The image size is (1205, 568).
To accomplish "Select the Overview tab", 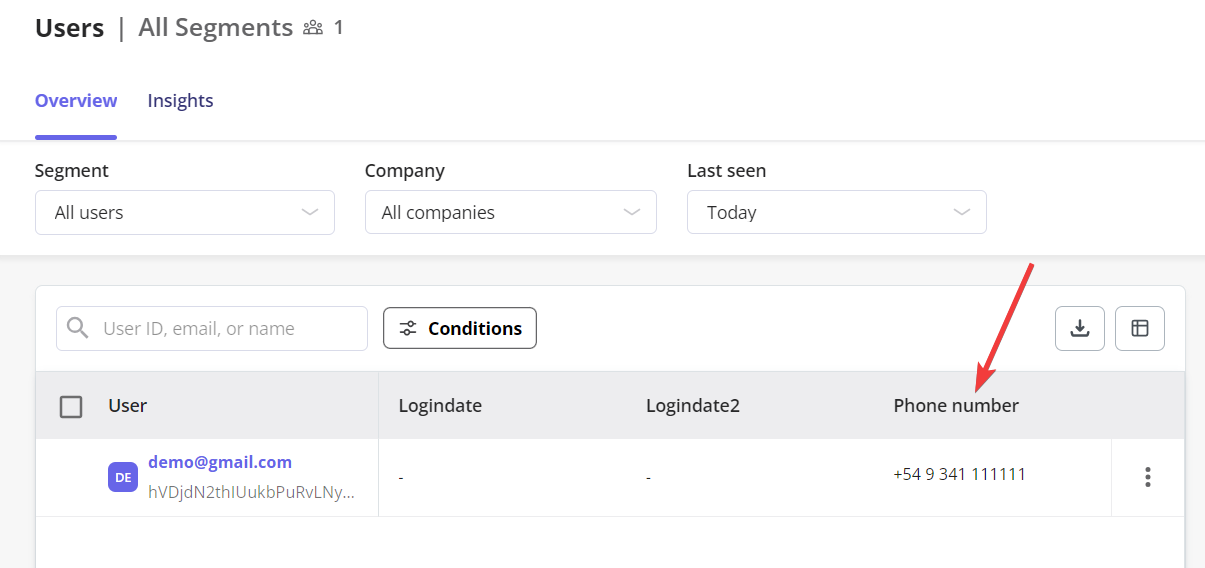I will click(76, 101).
